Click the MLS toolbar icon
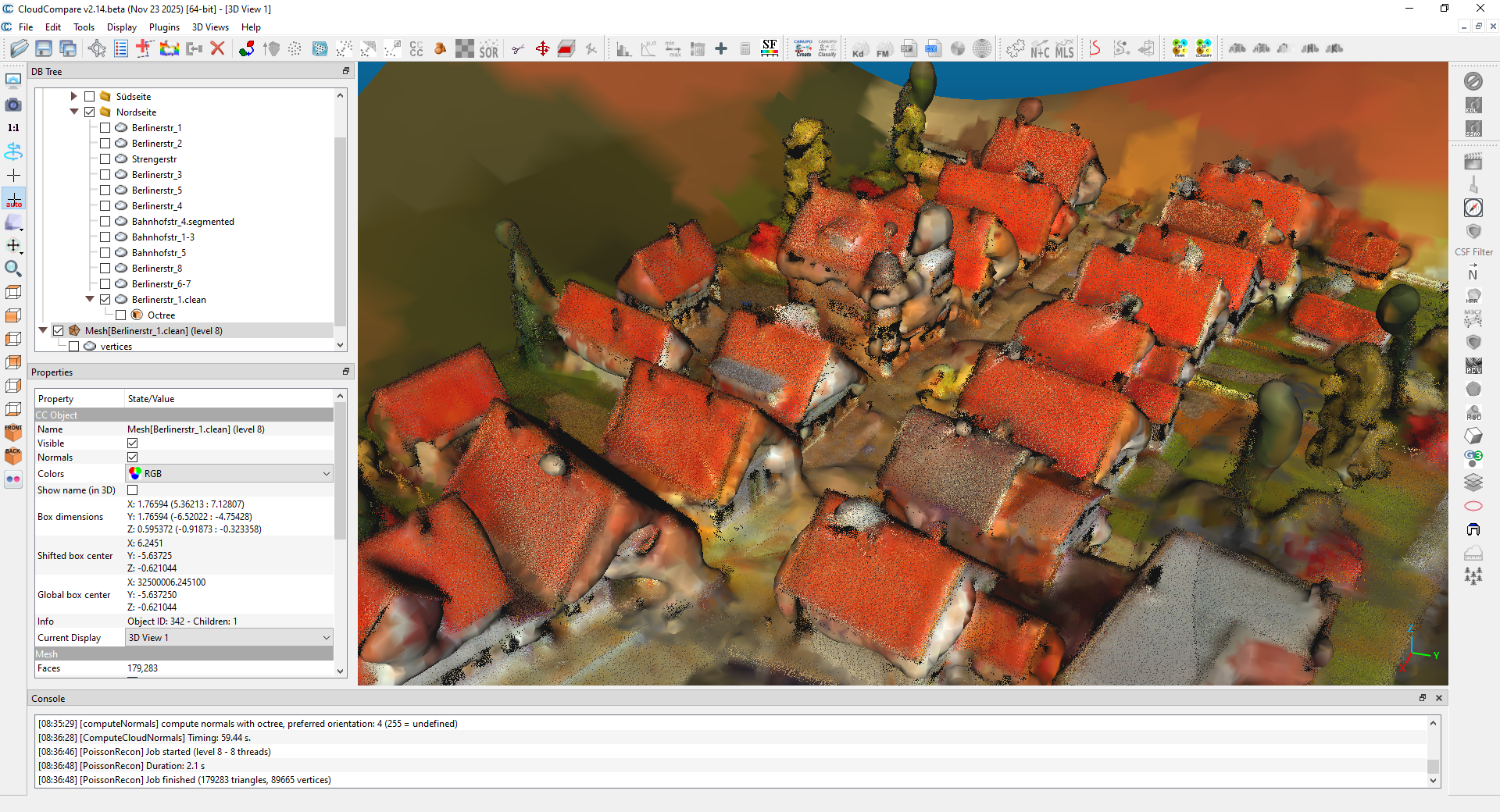Viewport: 1500px width, 812px height. click(x=1064, y=49)
